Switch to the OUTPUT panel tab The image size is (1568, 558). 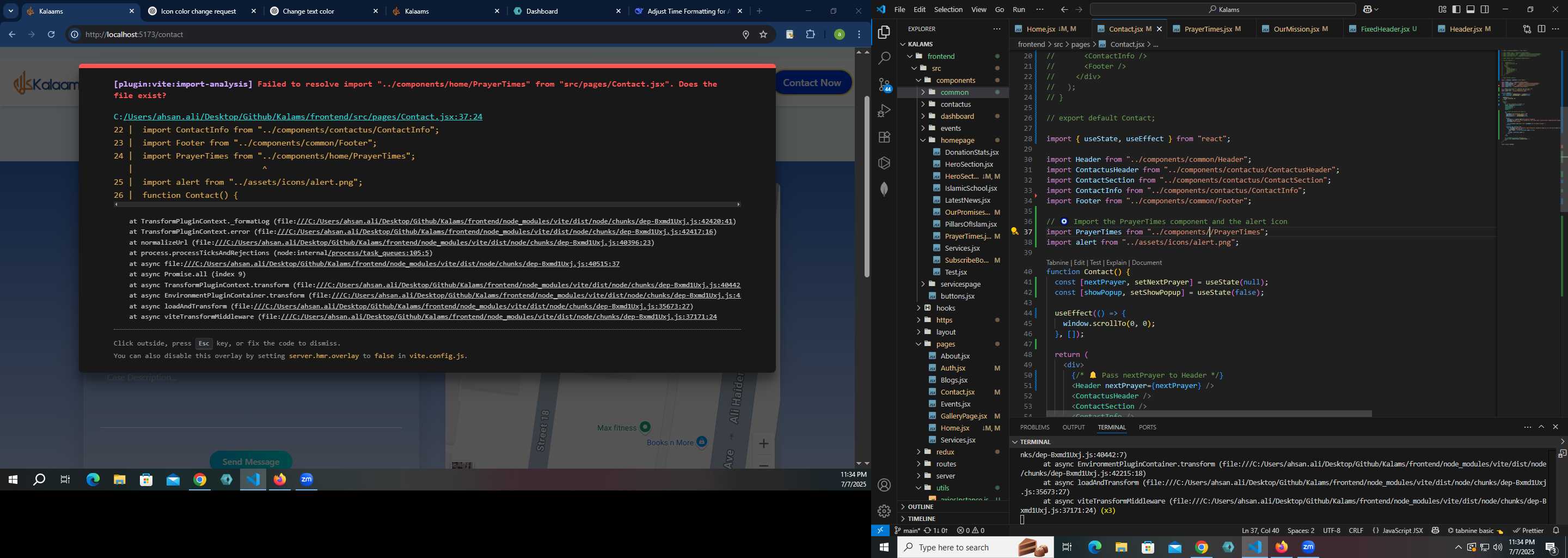pos(1073,427)
